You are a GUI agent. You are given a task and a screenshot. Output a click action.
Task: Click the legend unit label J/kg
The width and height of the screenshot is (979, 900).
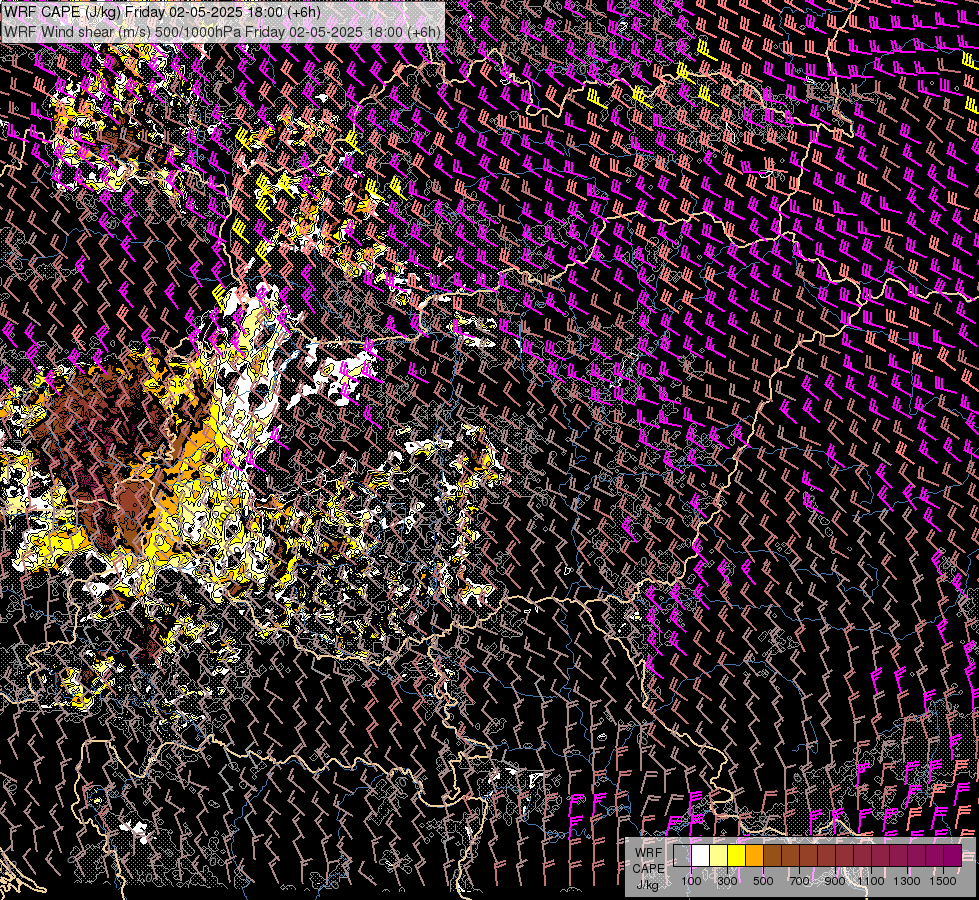647,885
